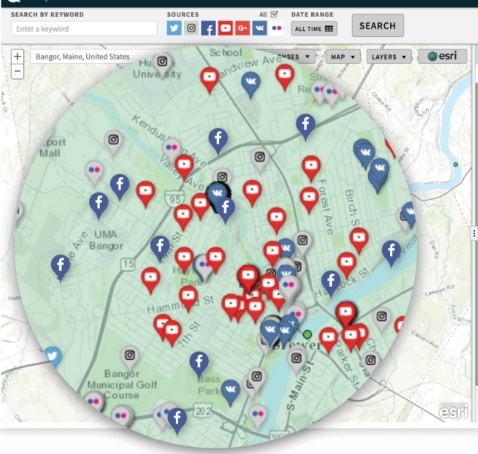Zoom out with the minus button
The height and width of the screenshot is (454, 478).
pos(18,71)
